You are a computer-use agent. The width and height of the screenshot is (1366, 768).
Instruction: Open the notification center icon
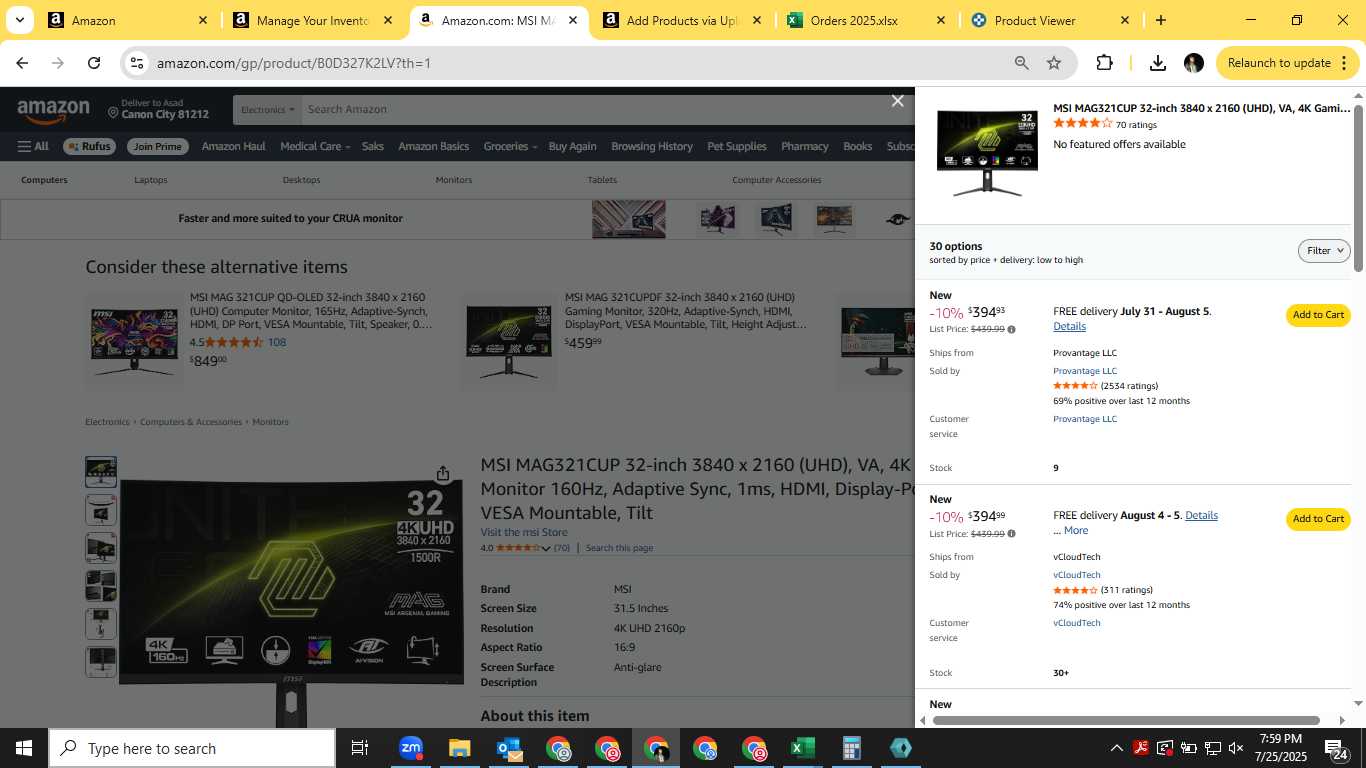click(1337, 748)
